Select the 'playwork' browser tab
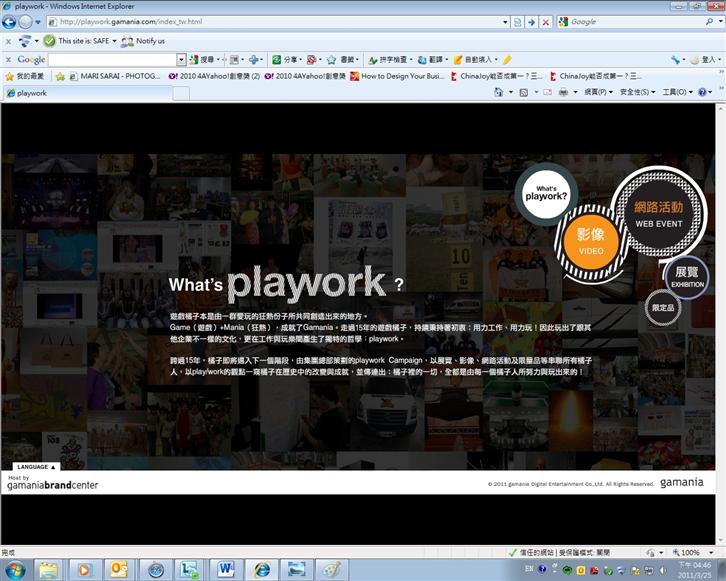 (88, 93)
